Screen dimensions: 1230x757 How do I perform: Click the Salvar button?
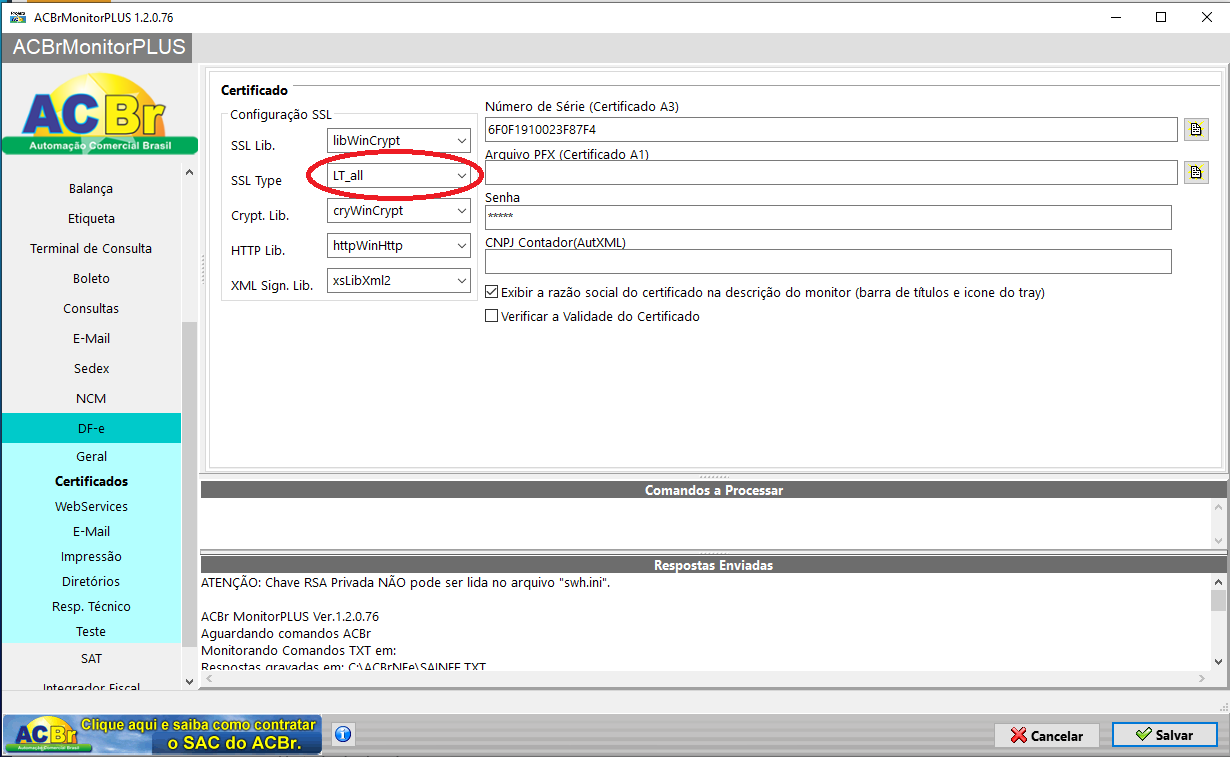click(x=1164, y=735)
